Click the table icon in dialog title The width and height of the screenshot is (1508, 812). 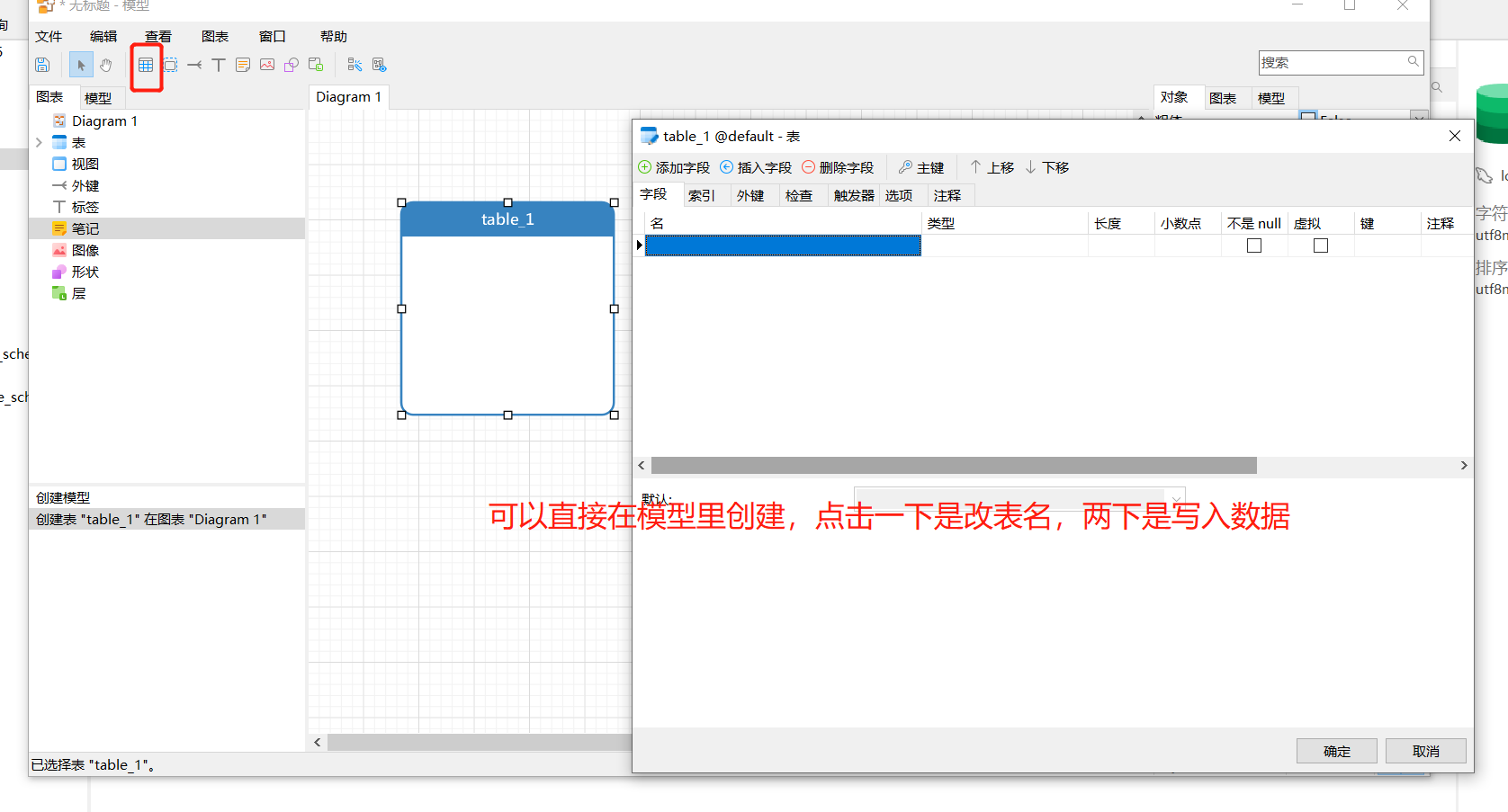point(649,137)
